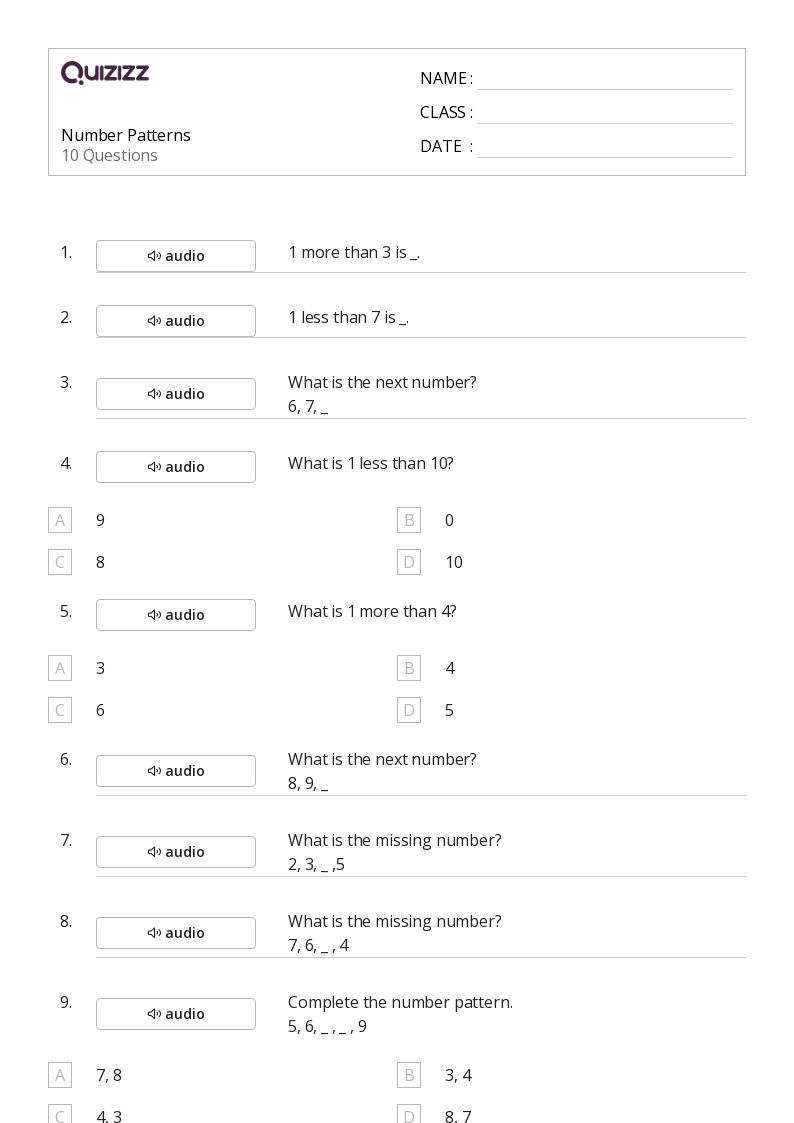Select option B for question 9
The image size is (794, 1123).
(408, 1075)
